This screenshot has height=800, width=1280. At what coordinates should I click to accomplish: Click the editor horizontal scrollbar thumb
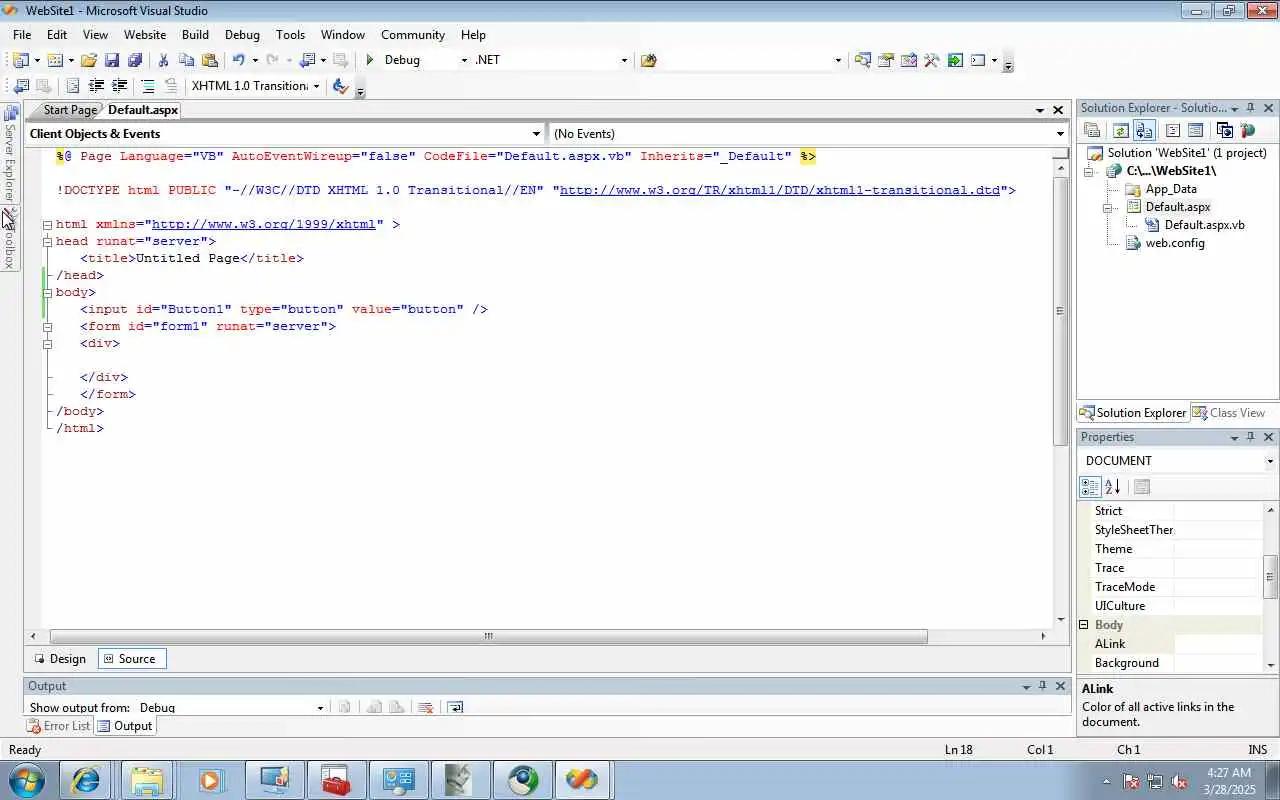[x=489, y=636]
